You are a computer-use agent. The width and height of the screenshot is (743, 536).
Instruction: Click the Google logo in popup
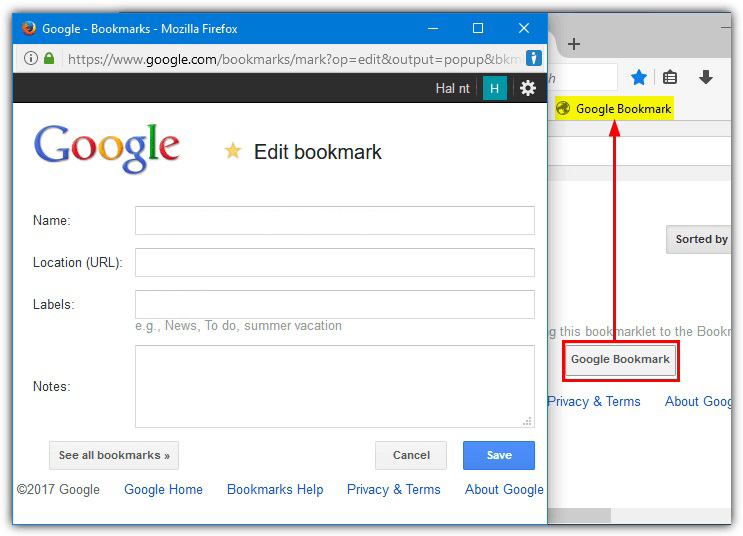pyautogui.click(x=107, y=148)
